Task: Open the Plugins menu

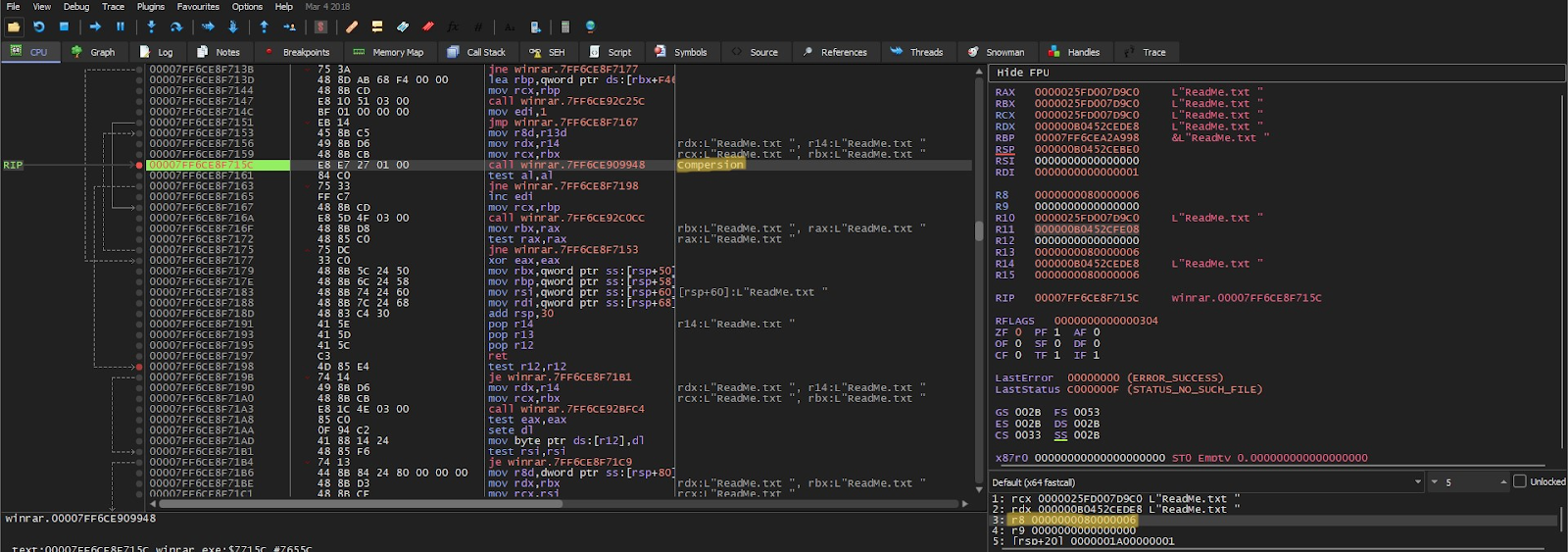Action: click(151, 6)
